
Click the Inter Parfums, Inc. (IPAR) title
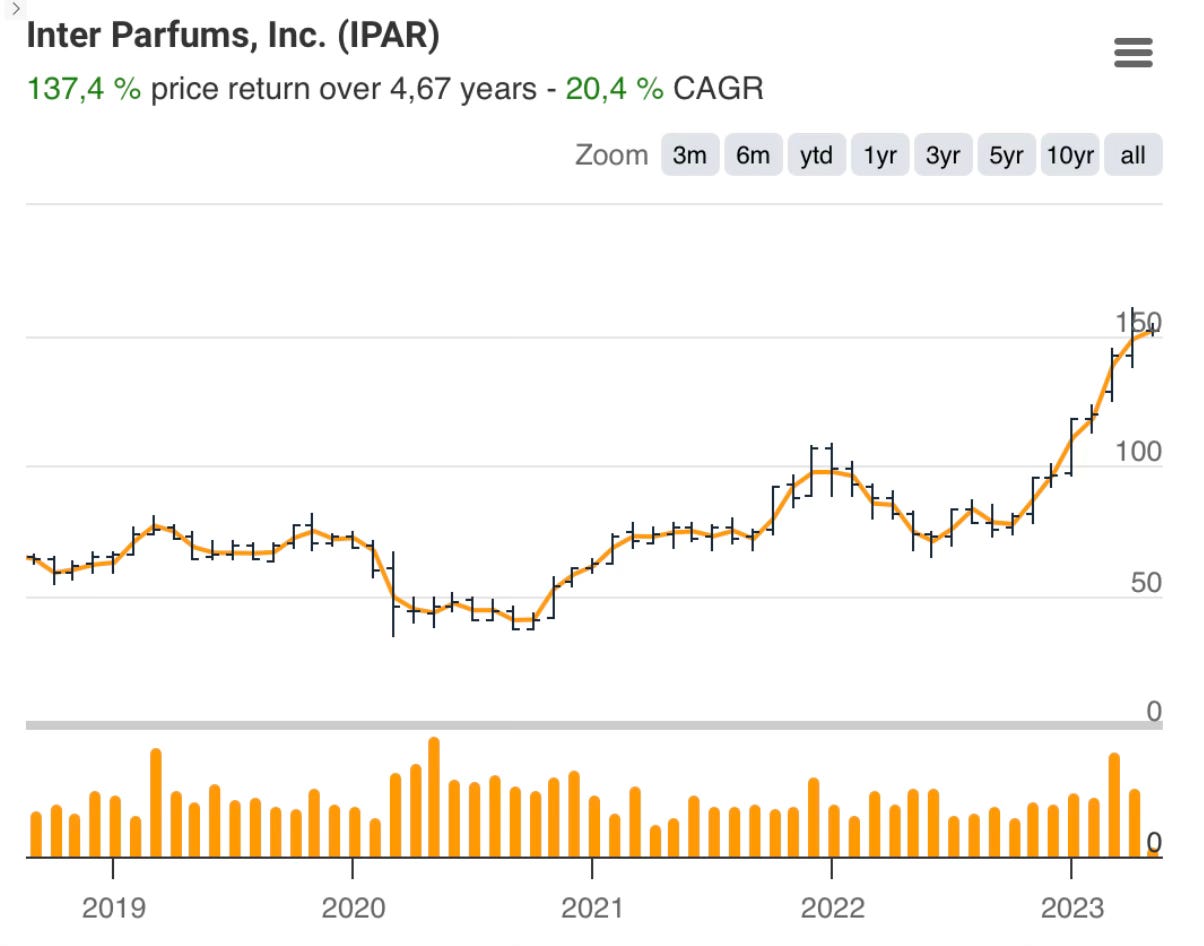tap(233, 36)
